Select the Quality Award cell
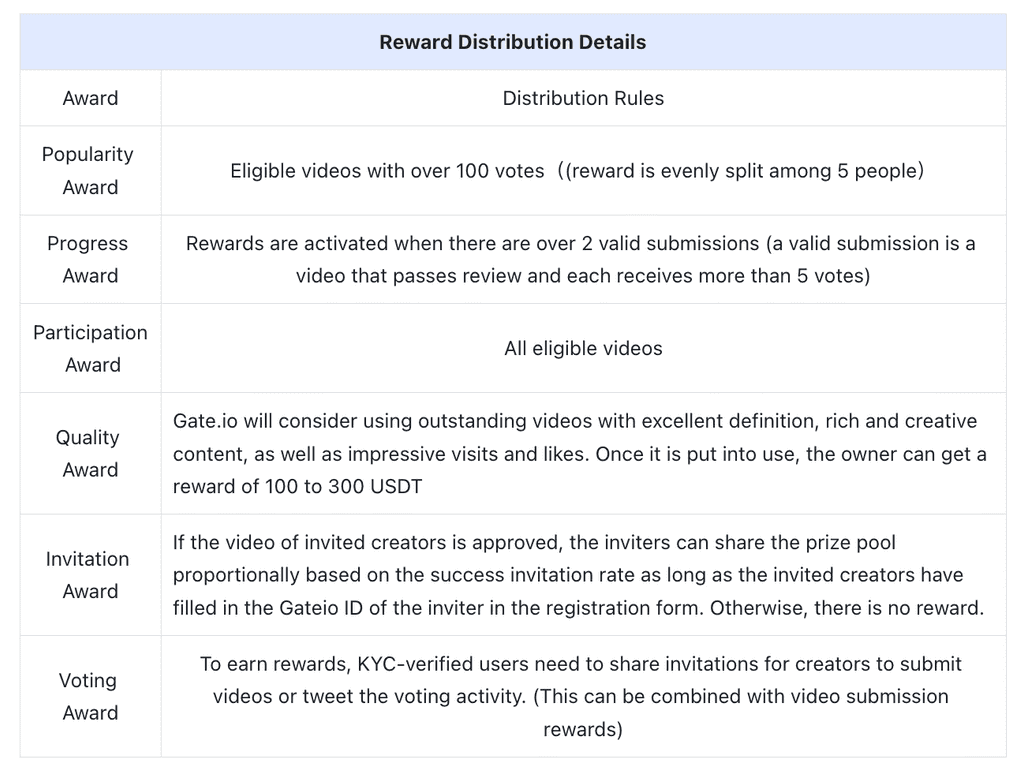 (88, 453)
